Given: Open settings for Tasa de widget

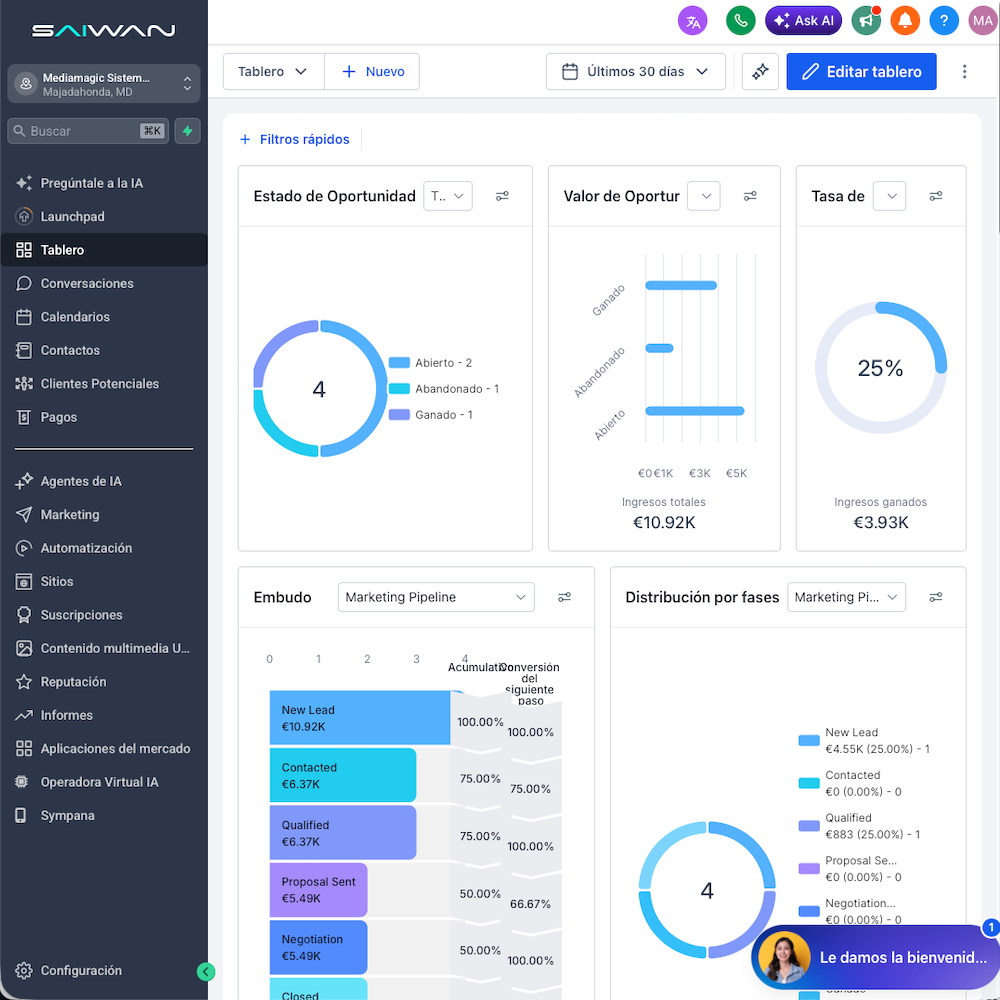Looking at the screenshot, I should 936,196.
